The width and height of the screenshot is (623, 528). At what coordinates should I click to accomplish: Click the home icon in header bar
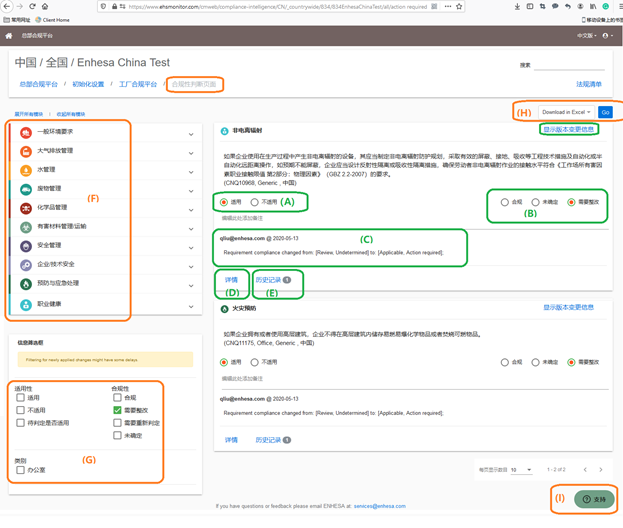(9, 36)
